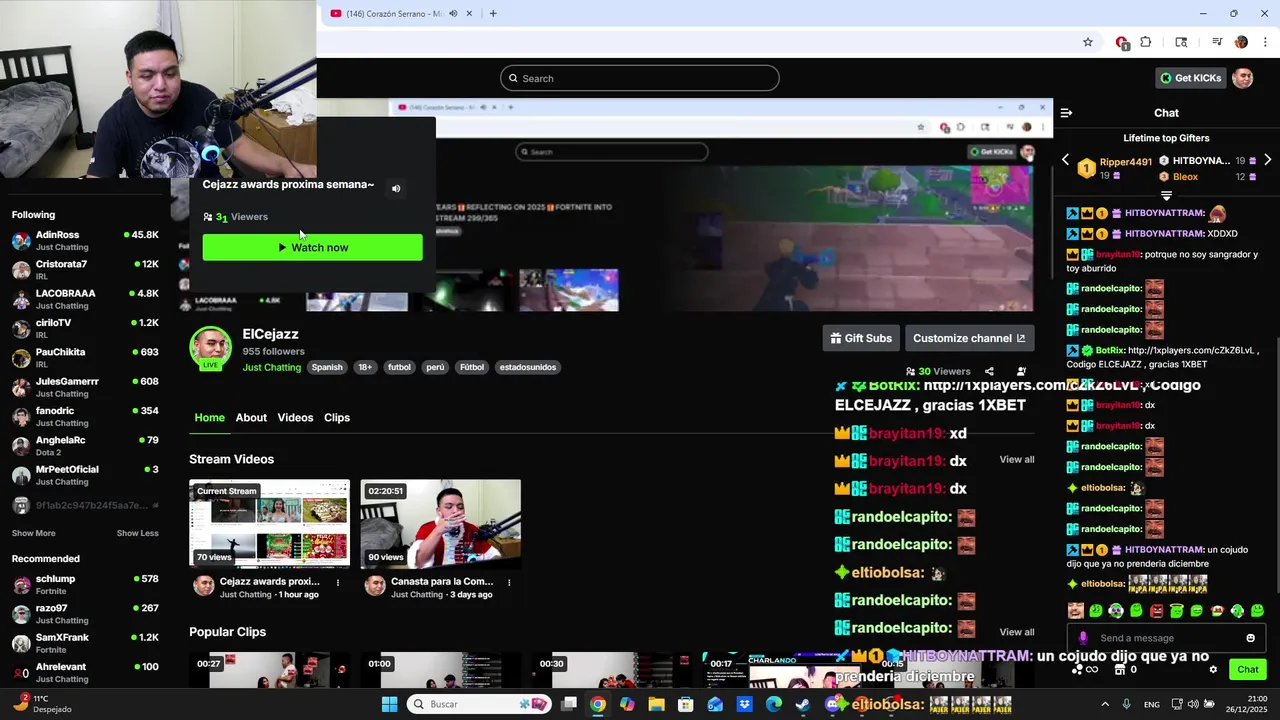Open the Kick user profile avatar menu
Image resolution: width=1280 pixels, height=720 pixels.
pyautogui.click(x=1243, y=78)
